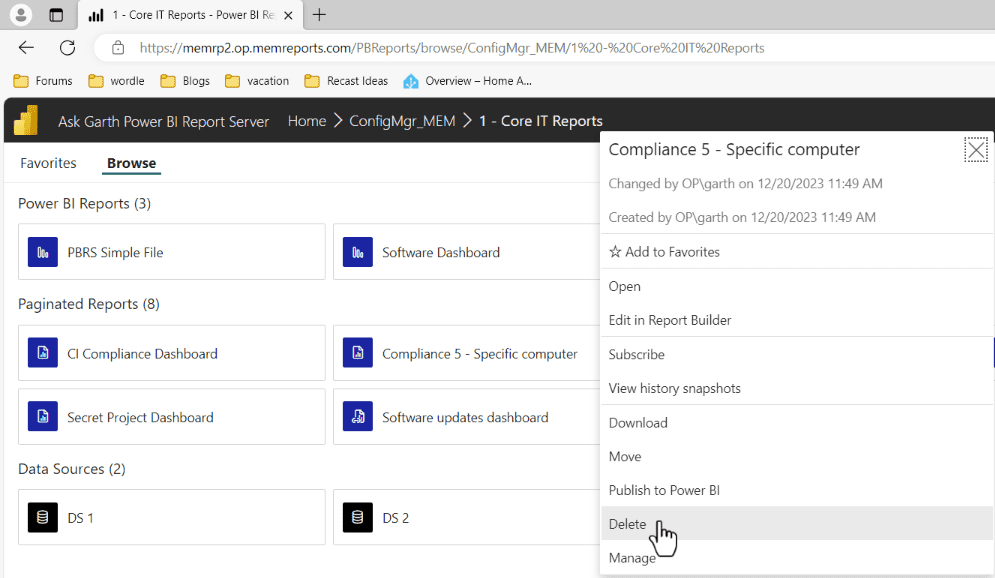The height and width of the screenshot is (578, 995).
Task: Click the Power BI logo icon
Action: (x=26, y=121)
